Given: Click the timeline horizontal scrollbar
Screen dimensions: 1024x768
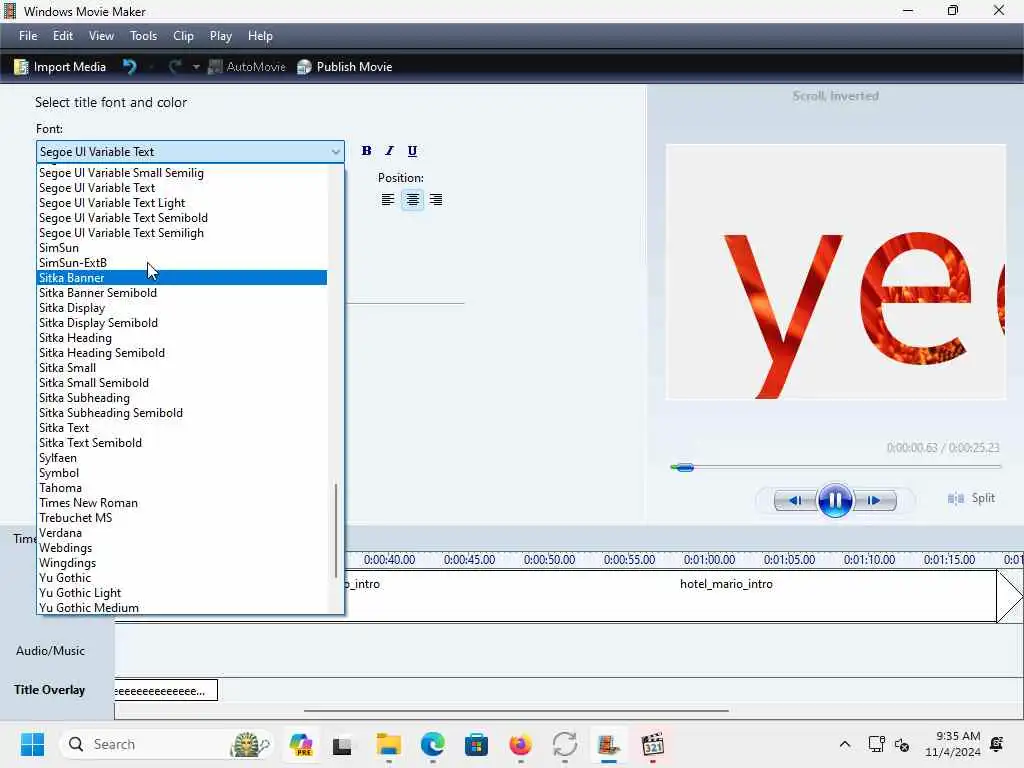Looking at the screenshot, I should [x=516, y=711].
